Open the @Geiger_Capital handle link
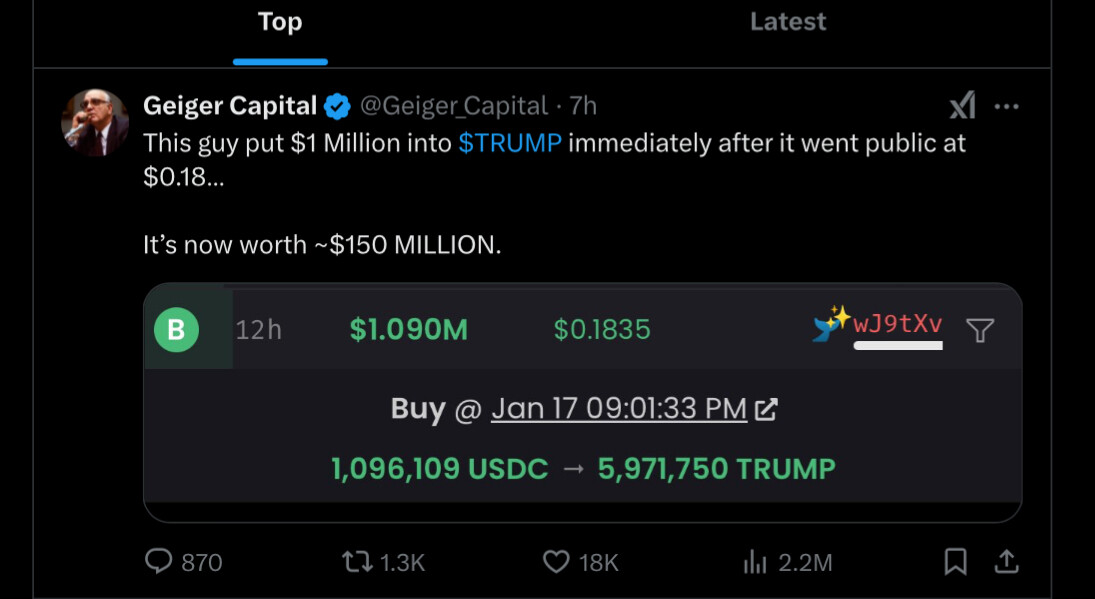Viewport: 1095px width, 599px height. pyautogui.click(x=453, y=105)
